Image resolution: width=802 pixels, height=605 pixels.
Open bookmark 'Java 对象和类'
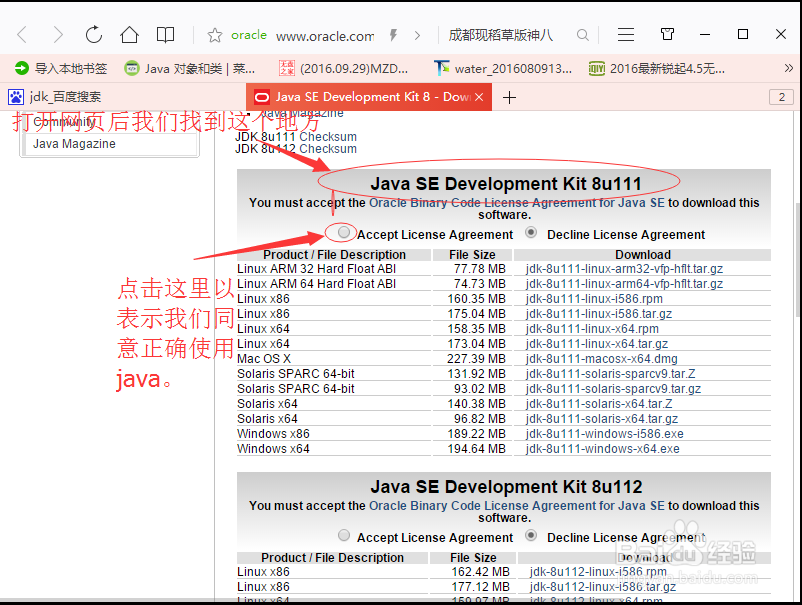pyautogui.click(x=190, y=69)
